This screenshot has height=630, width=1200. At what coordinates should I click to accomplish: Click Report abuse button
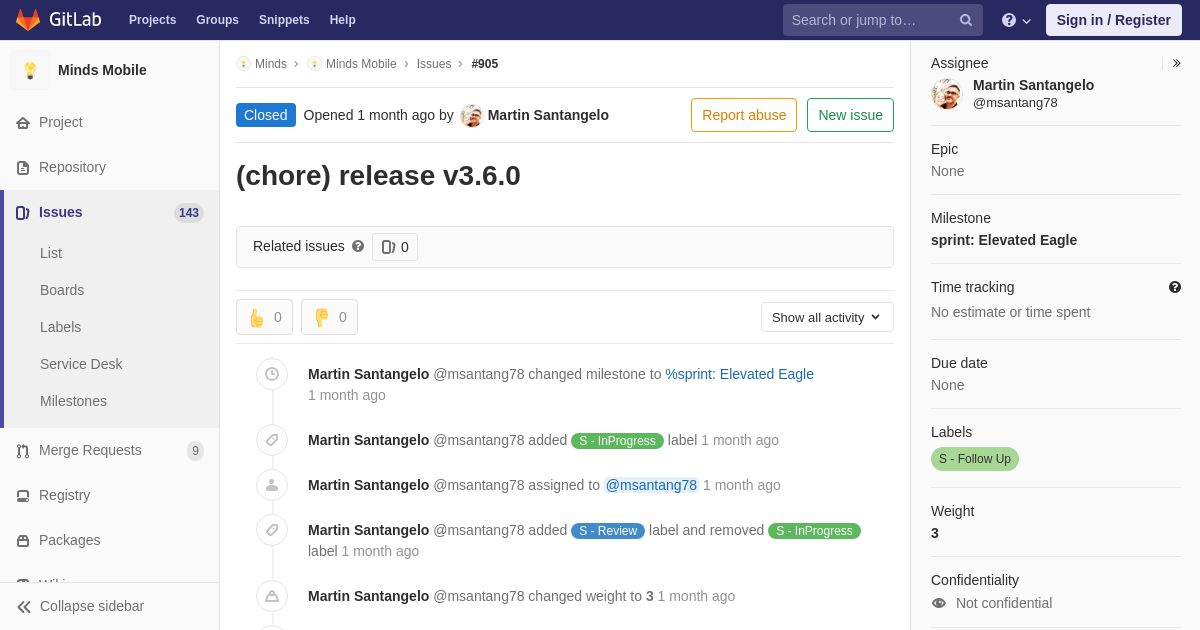pyautogui.click(x=744, y=115)
